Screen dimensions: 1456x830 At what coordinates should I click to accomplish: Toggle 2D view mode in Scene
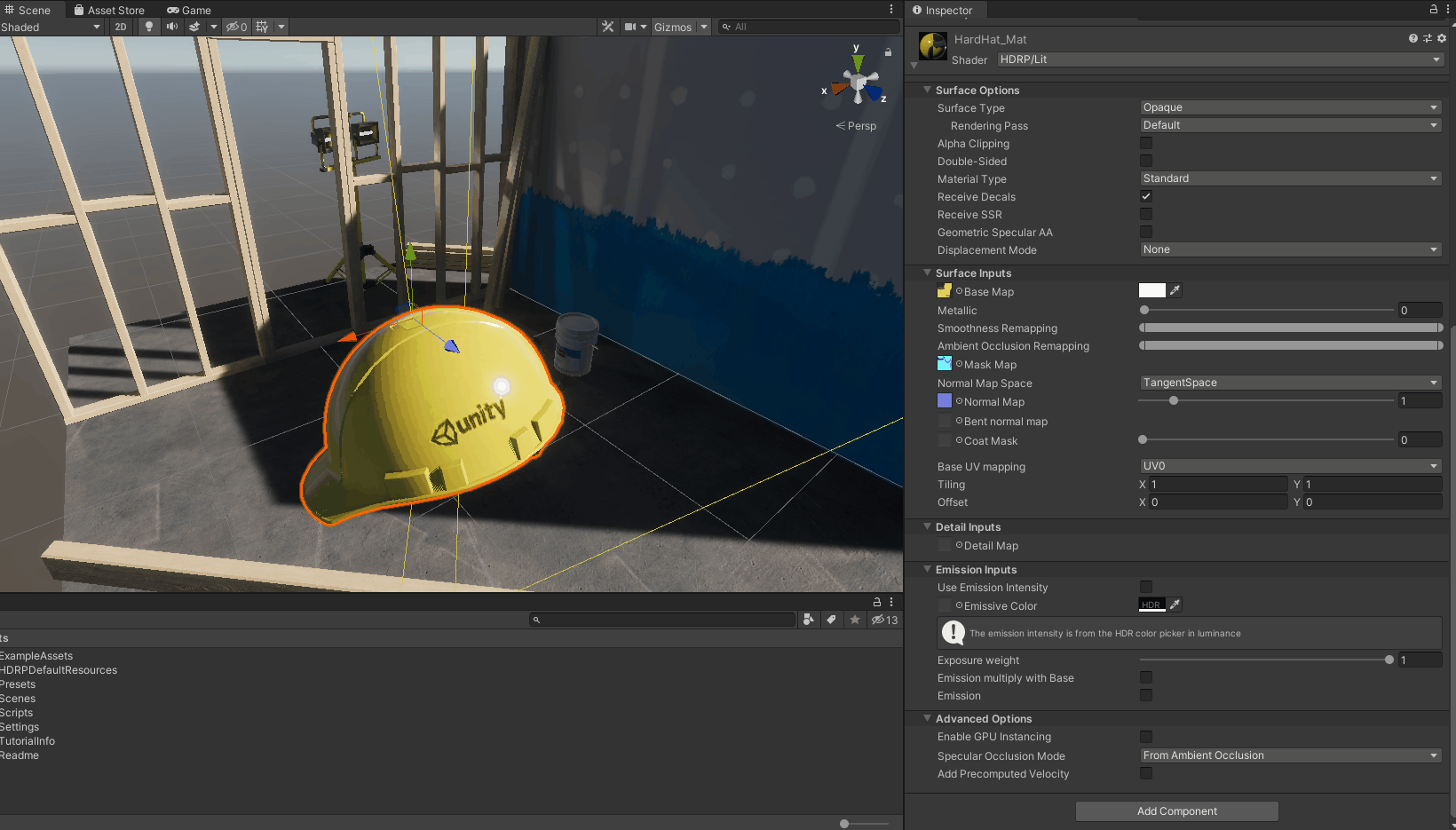click(121, 27)
